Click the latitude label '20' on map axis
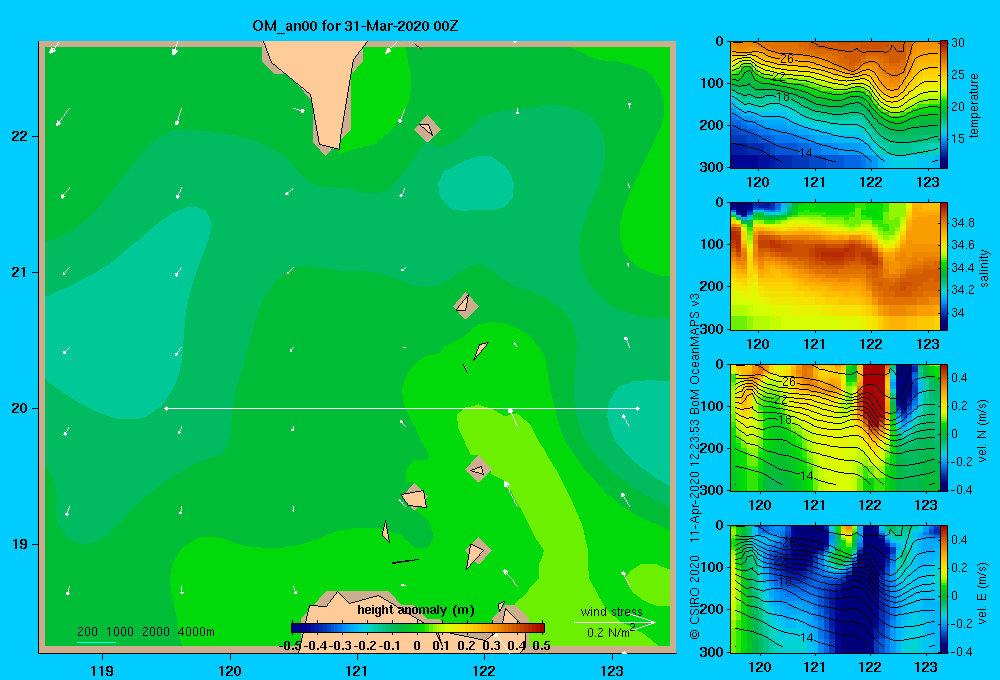Image resolution: width=1000 pixels, height=680 pixels. (x=20, y=408)
